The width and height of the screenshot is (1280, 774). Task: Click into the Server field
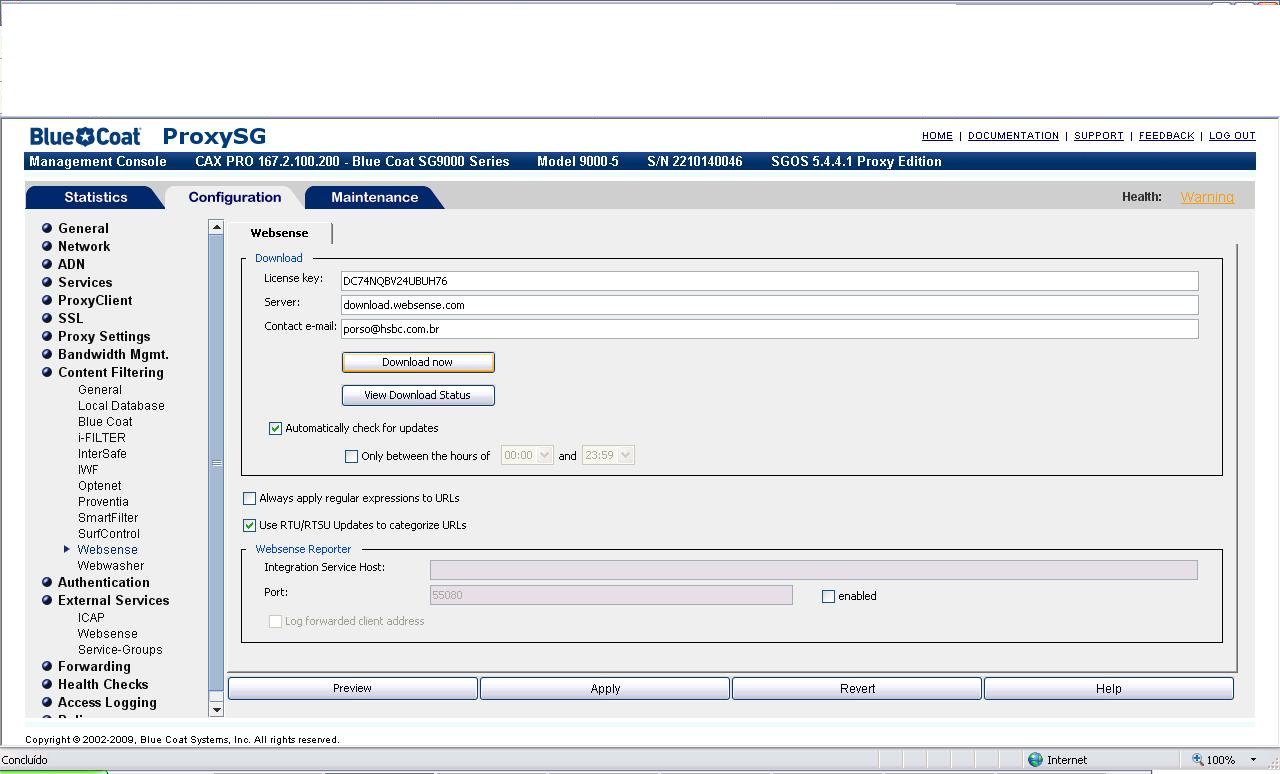pyautogui.click(x=769, y=305)
